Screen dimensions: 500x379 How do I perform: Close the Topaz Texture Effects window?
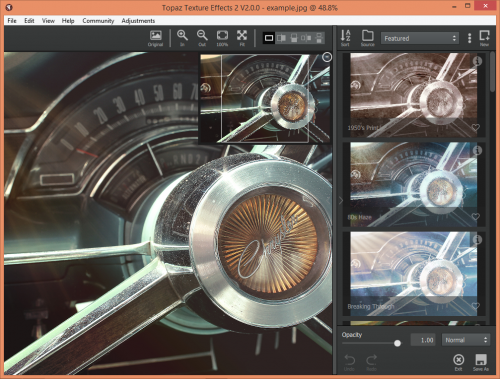tap(486, 6)
